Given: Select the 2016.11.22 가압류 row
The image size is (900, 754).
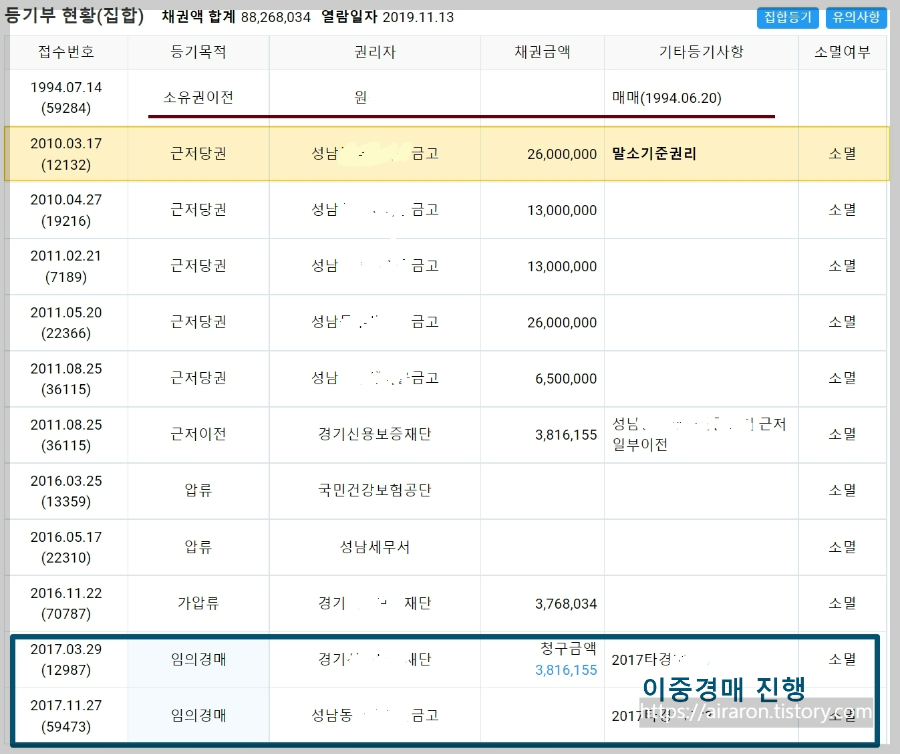Looking at the screenshot, I should point(450,602).
